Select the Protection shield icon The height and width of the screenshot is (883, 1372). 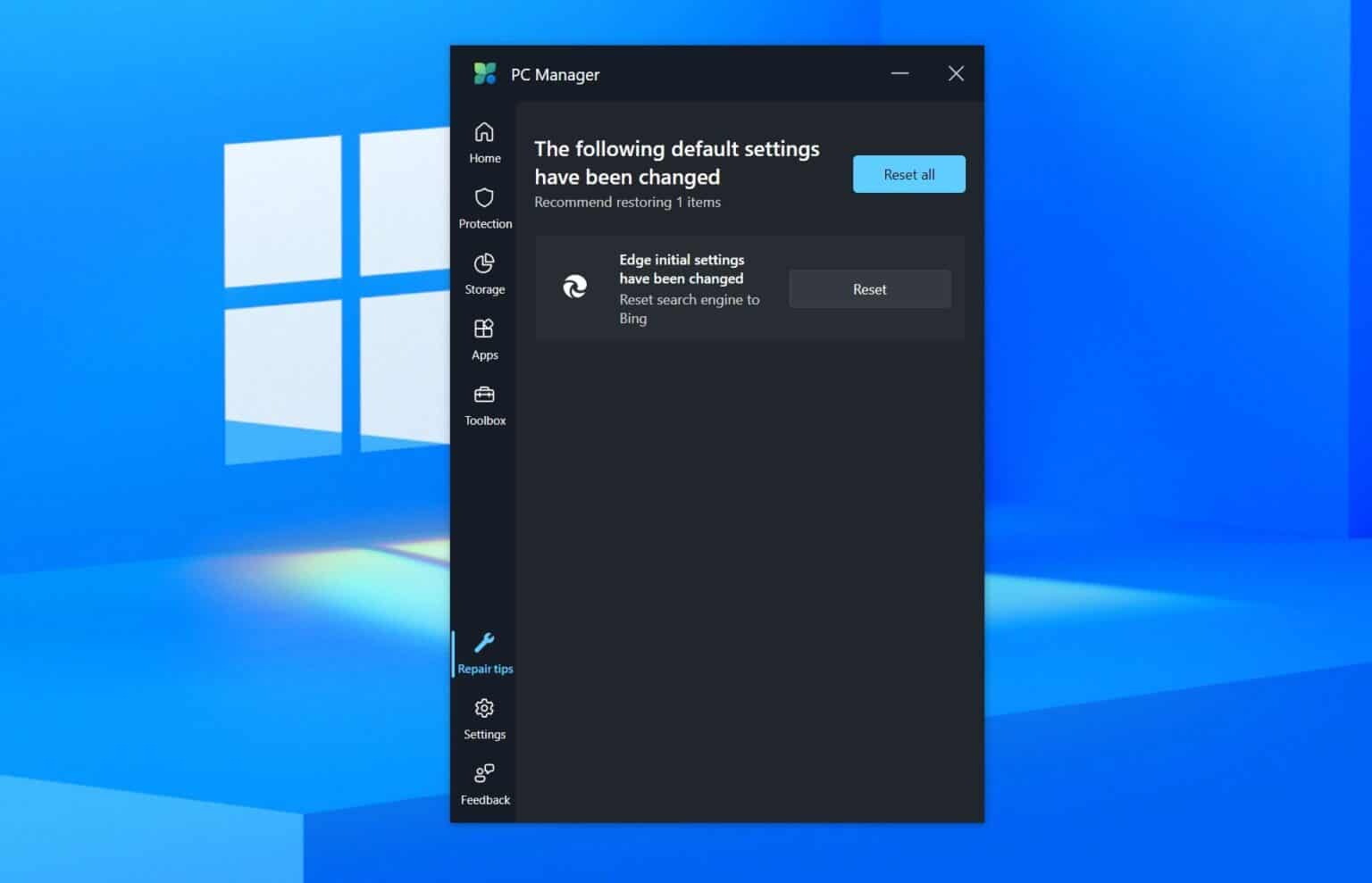pos(484,198)
